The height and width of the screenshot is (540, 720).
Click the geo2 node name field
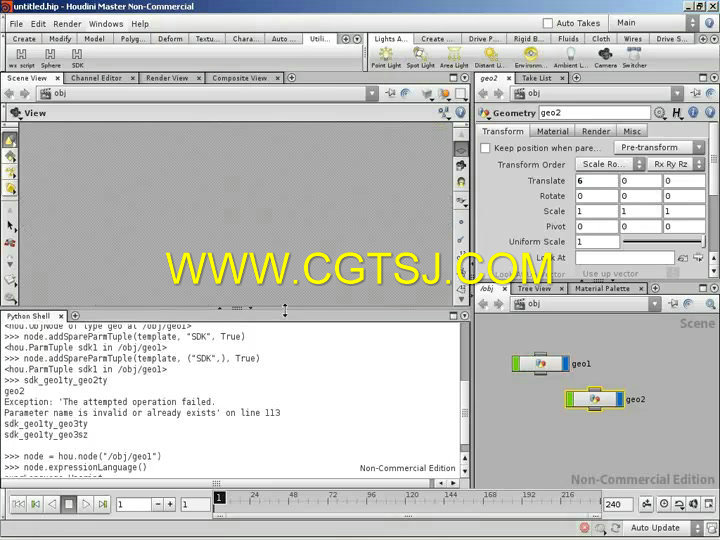pos(595,112)
